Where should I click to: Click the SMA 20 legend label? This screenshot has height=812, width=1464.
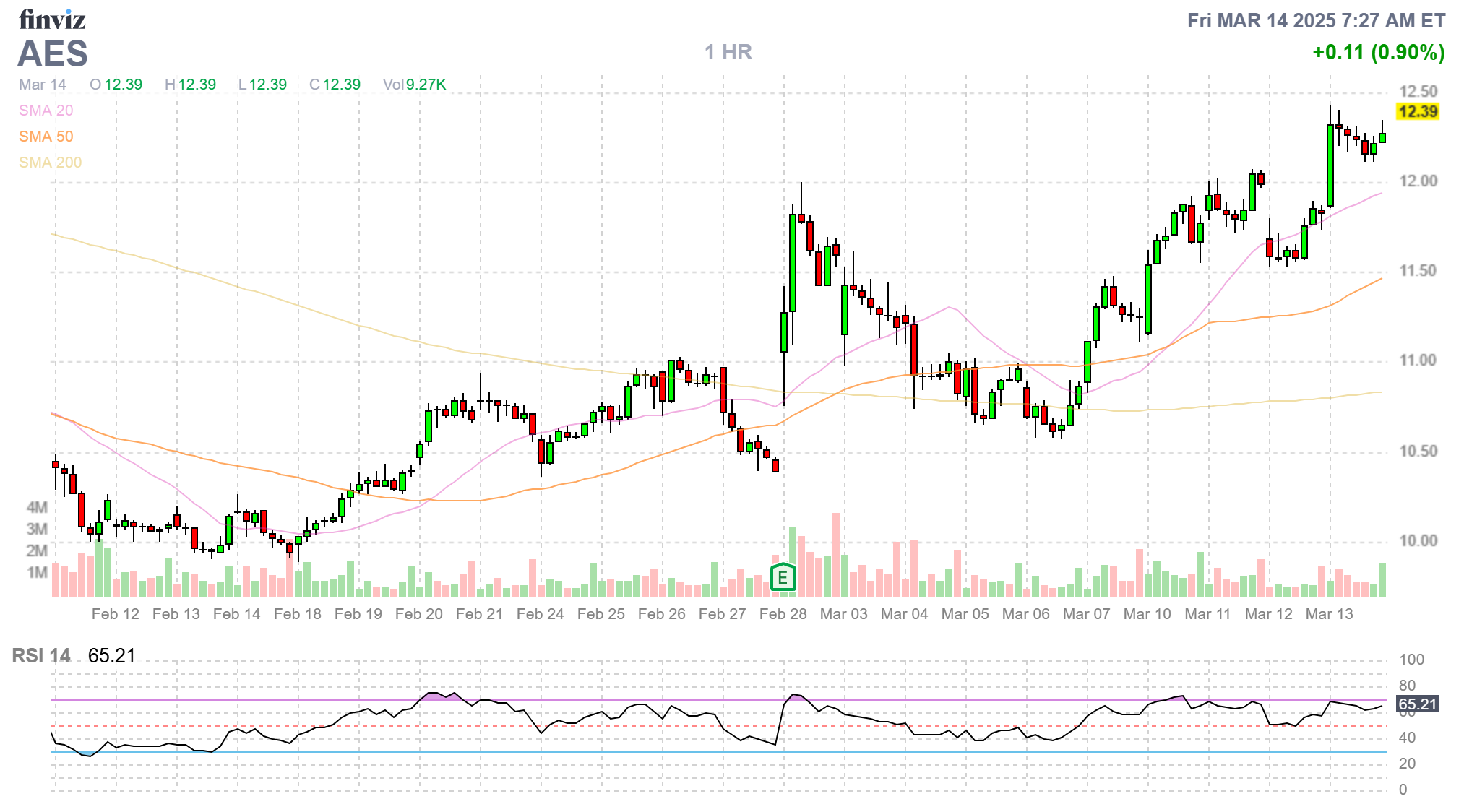(46, 111)
